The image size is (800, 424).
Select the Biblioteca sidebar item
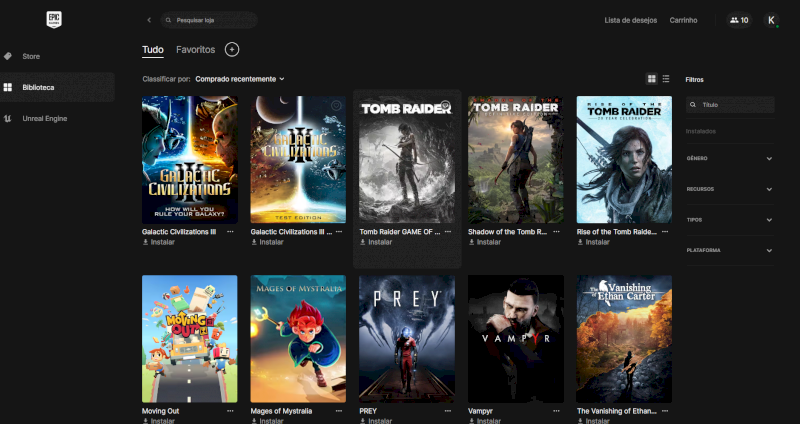coord(40,87)
